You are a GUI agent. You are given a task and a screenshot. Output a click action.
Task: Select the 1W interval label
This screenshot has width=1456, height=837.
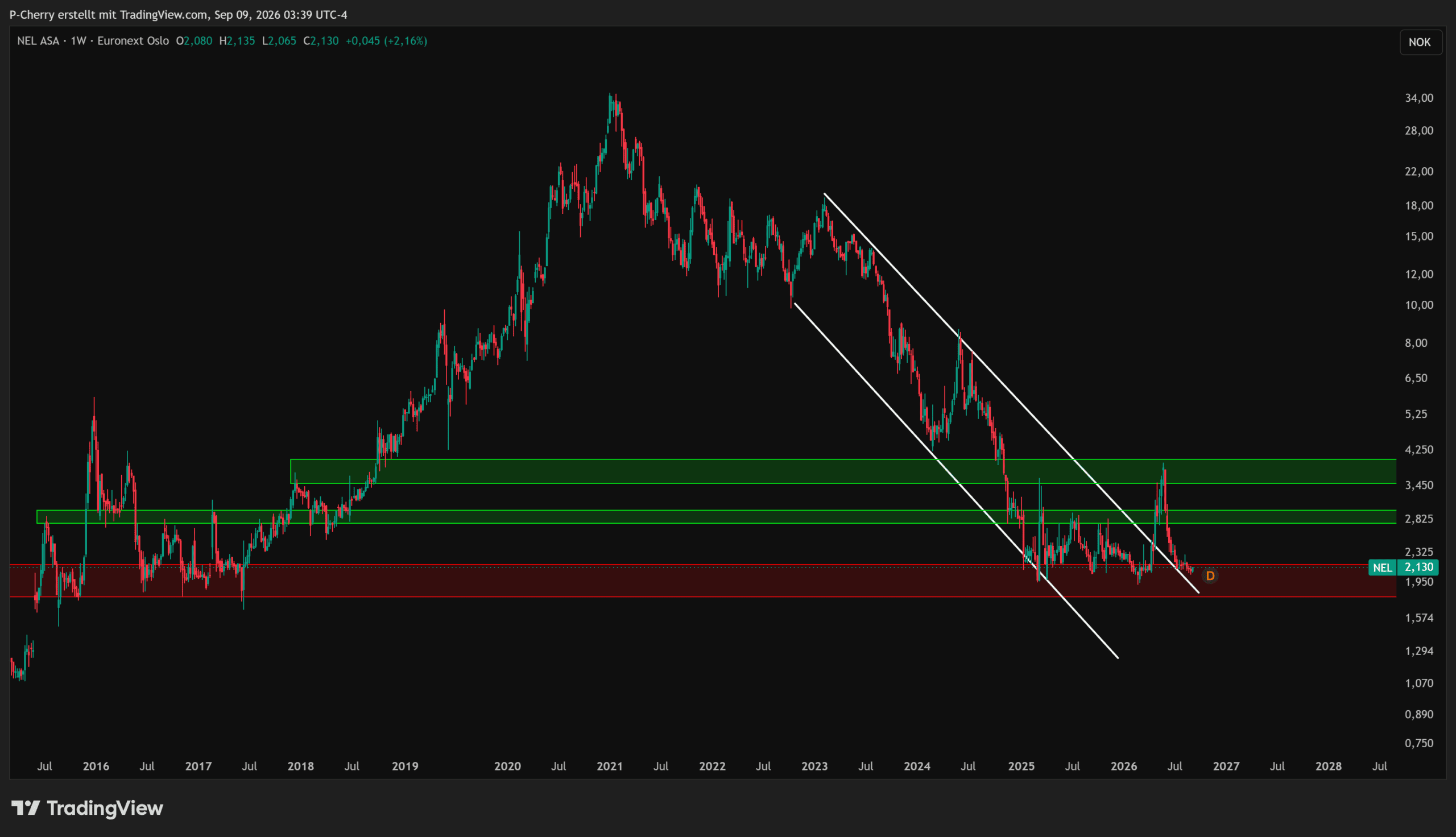point(78,41)
